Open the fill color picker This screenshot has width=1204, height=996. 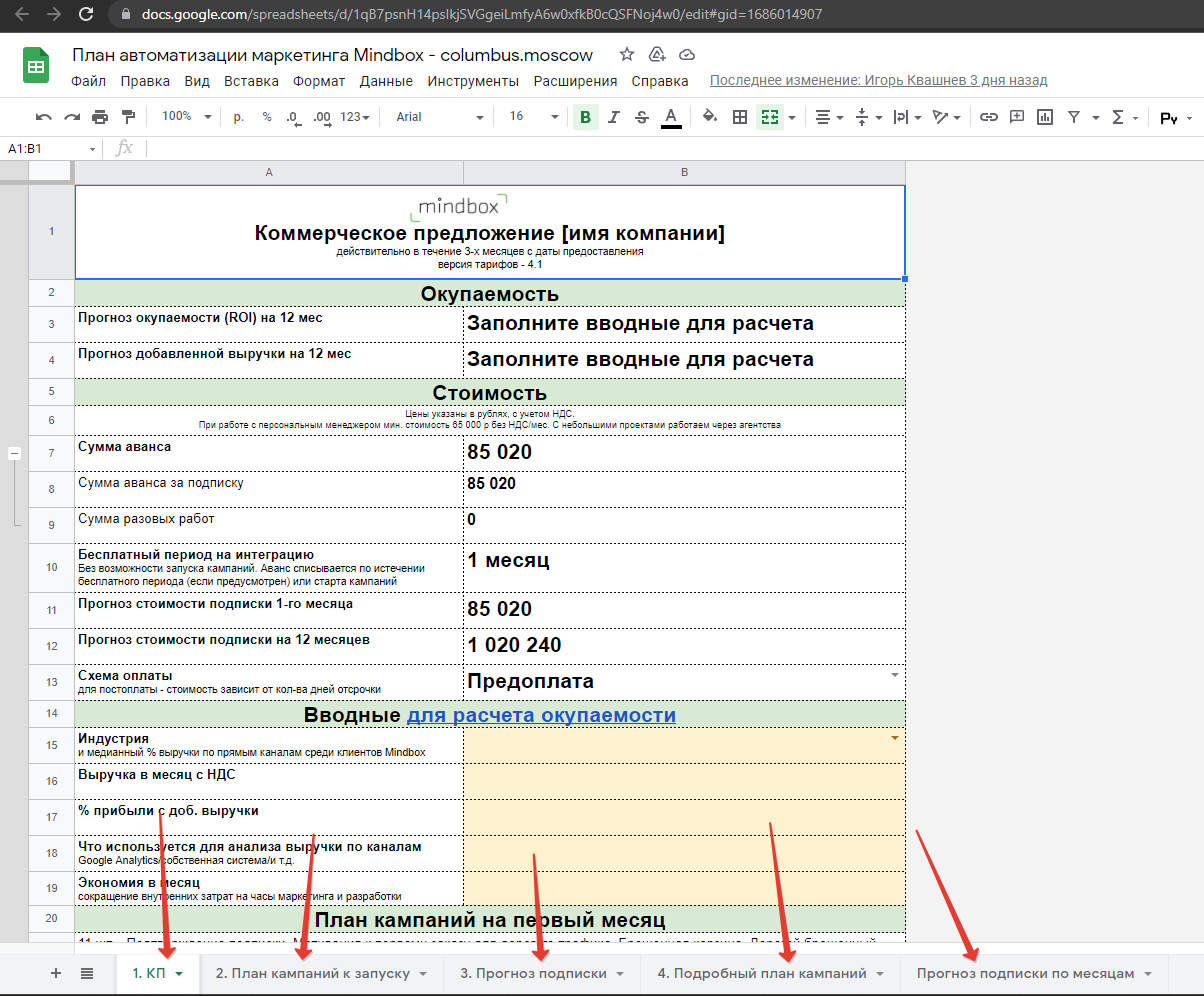[710, 117]
